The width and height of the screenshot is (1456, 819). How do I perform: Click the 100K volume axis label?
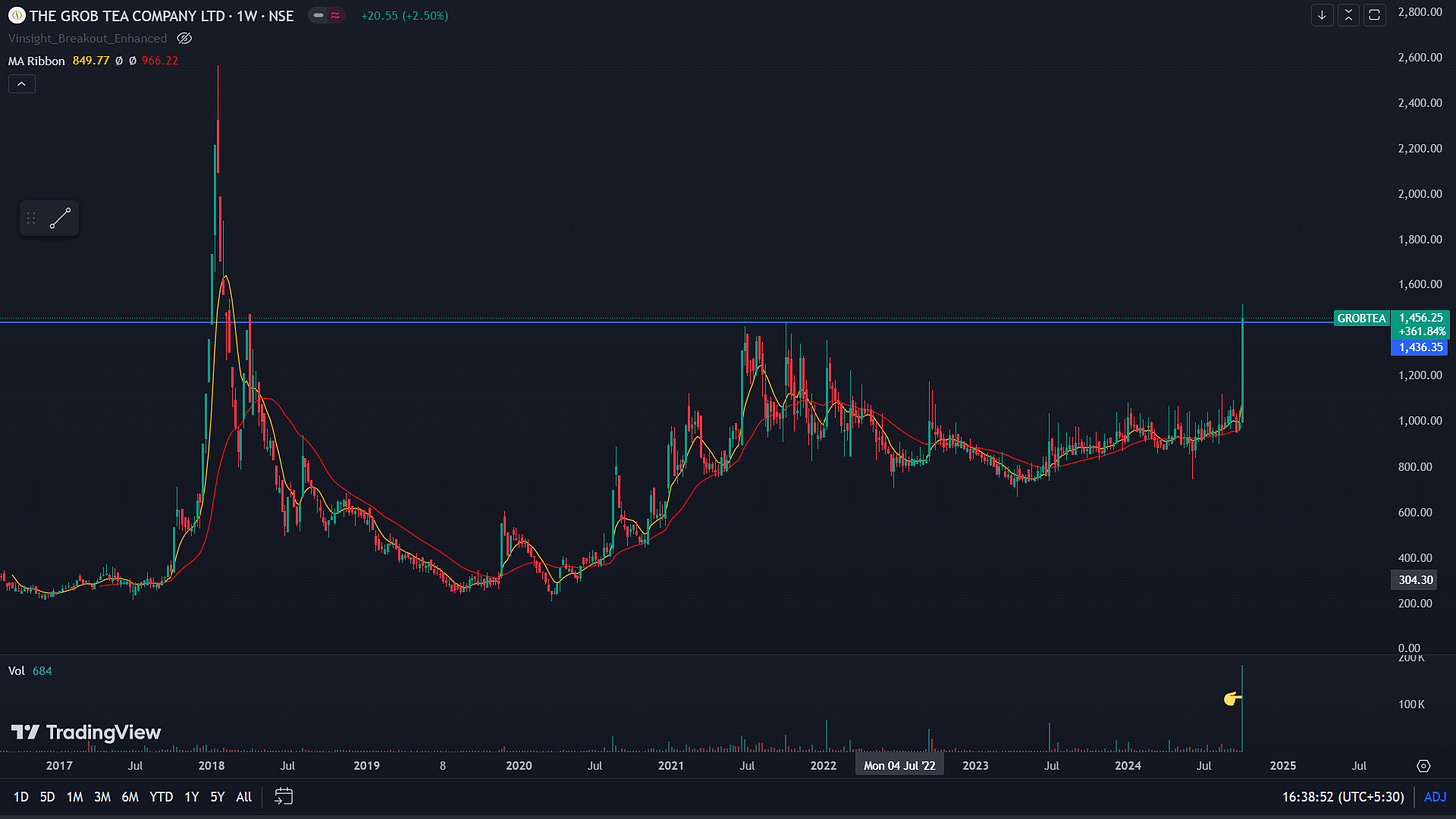1413,705
